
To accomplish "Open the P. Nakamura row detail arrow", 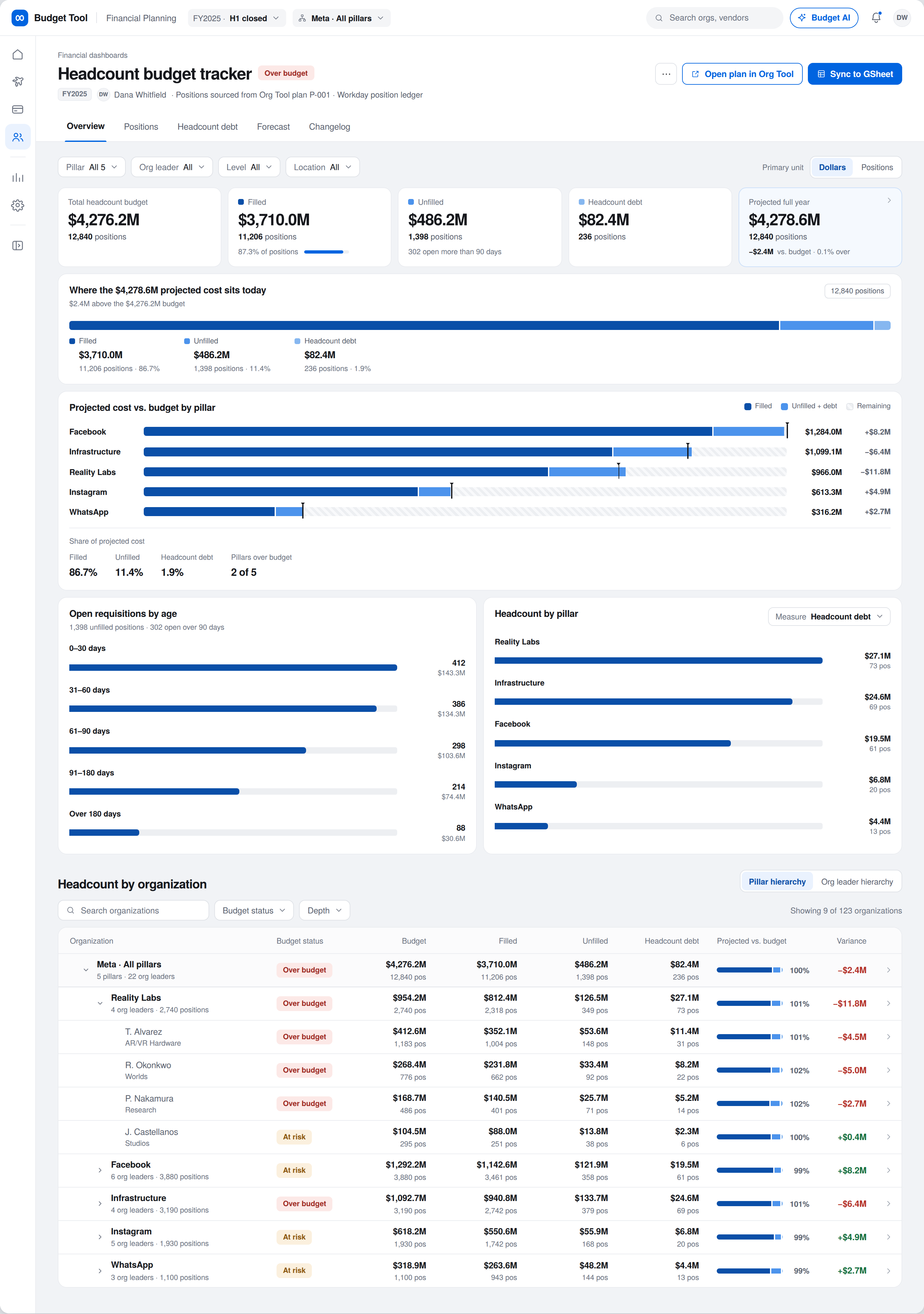I will point(888,1103).
